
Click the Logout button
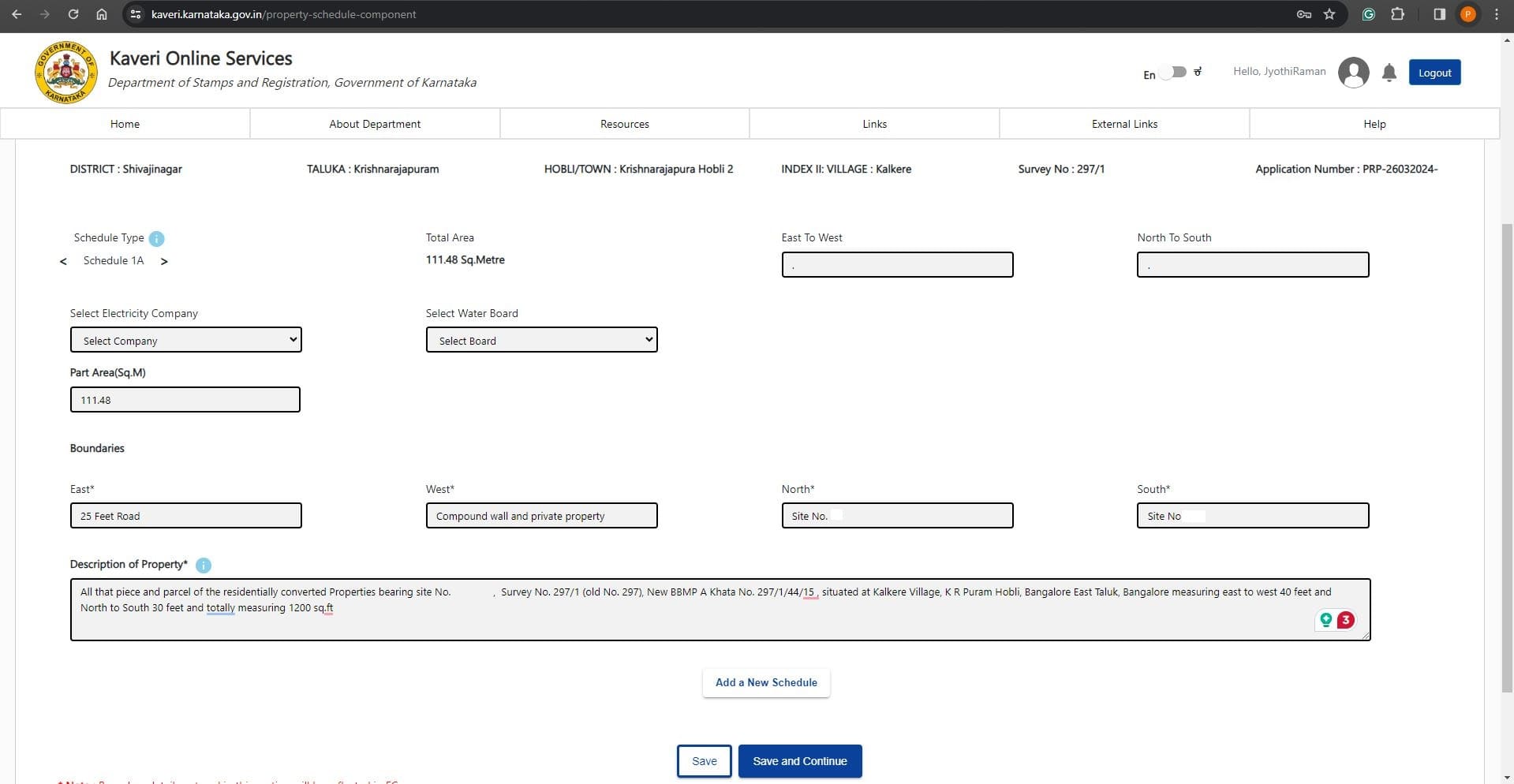coord(1434,73)
